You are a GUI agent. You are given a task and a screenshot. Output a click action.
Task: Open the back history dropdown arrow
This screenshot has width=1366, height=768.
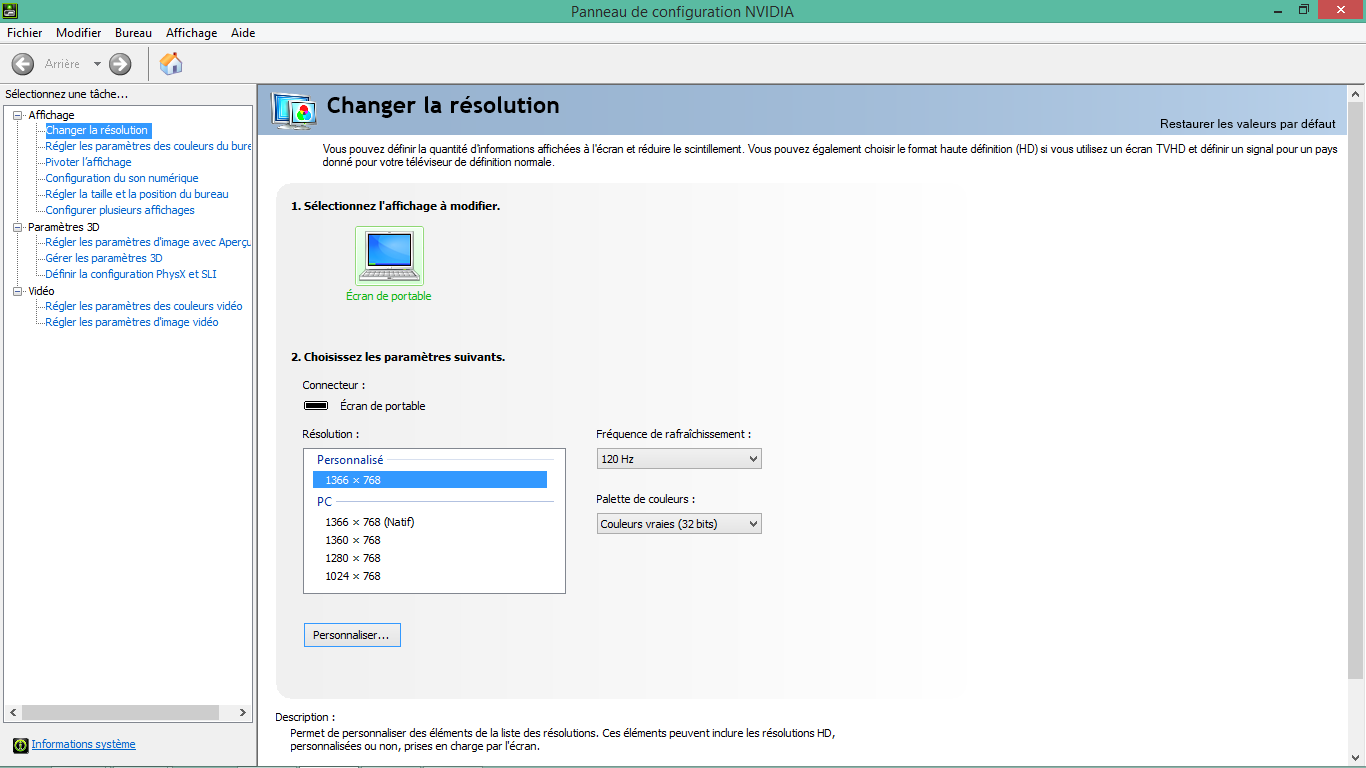(x=97, y=64)
